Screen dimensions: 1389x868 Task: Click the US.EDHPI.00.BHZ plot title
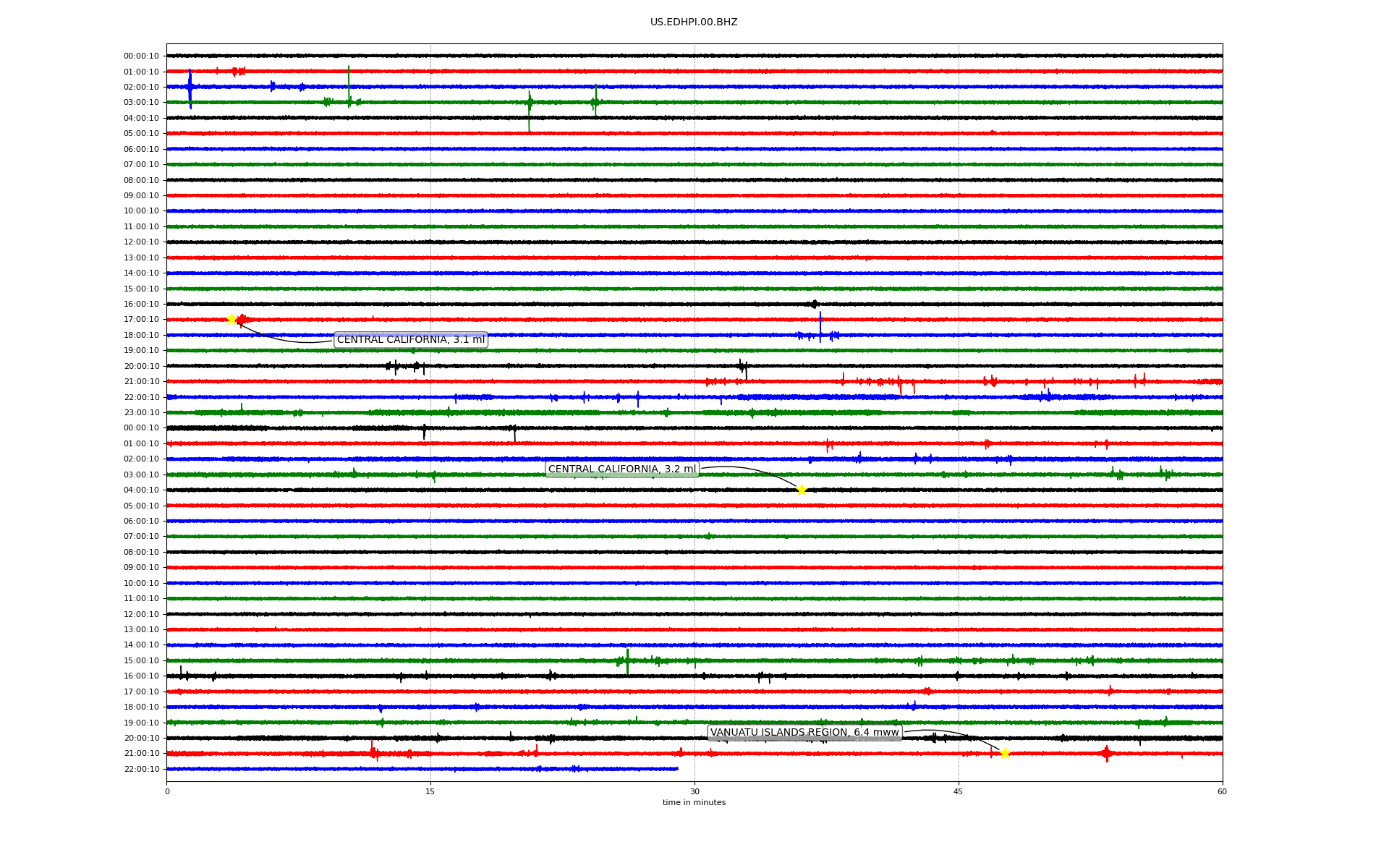(x=694, y=22)
